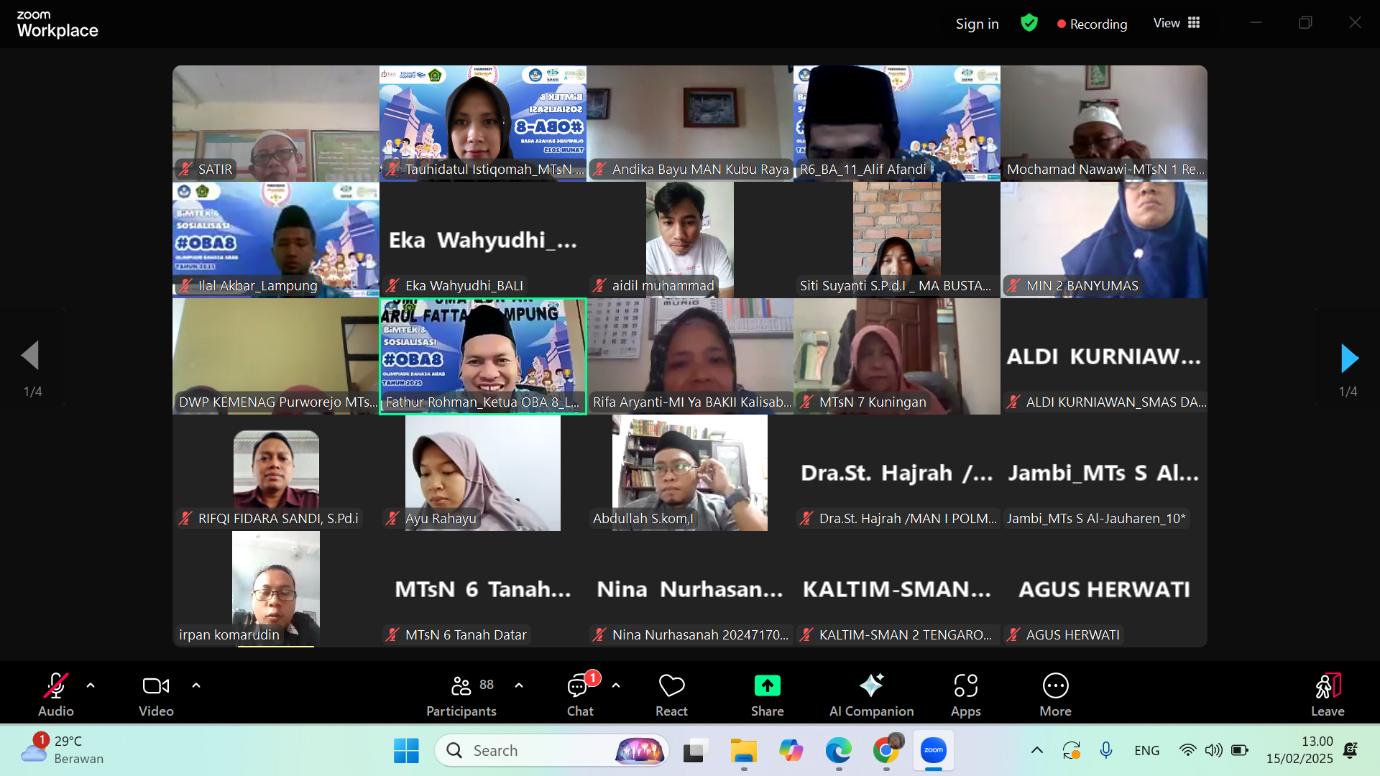Image resolution: width=1380 pixels, height=776 pixels.
Task: Go to next gallery page arrow
Action: click(1349, 358)
